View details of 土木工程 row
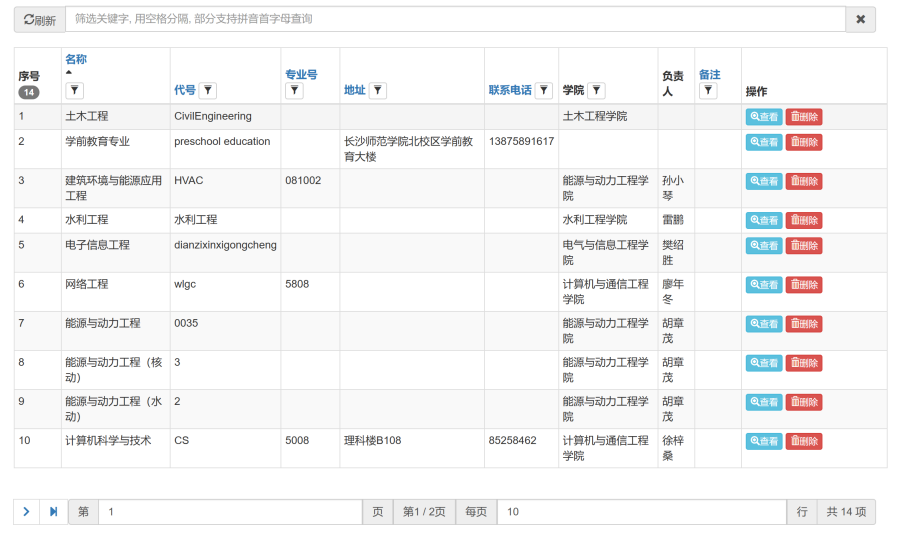The height and width of the screenshot is (538, 901). [x=764, y=117]
